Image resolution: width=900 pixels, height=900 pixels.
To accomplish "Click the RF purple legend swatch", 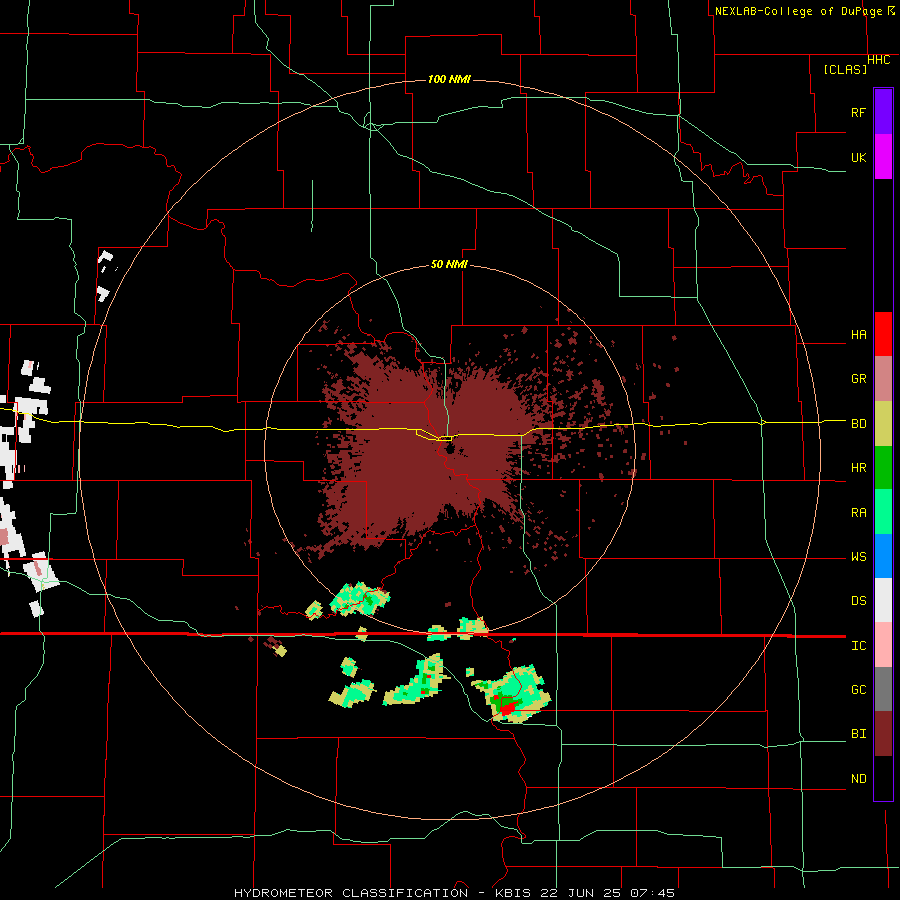I will tap(883, 112).
